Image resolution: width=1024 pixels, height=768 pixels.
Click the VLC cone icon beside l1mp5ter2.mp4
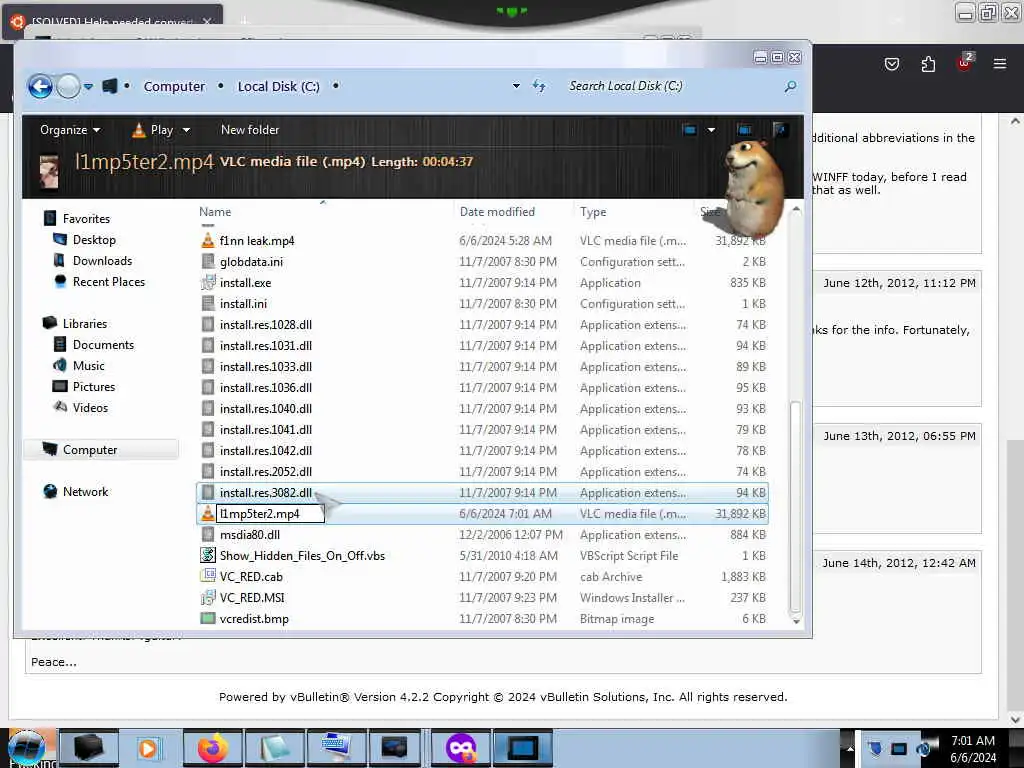coord(208,513)
